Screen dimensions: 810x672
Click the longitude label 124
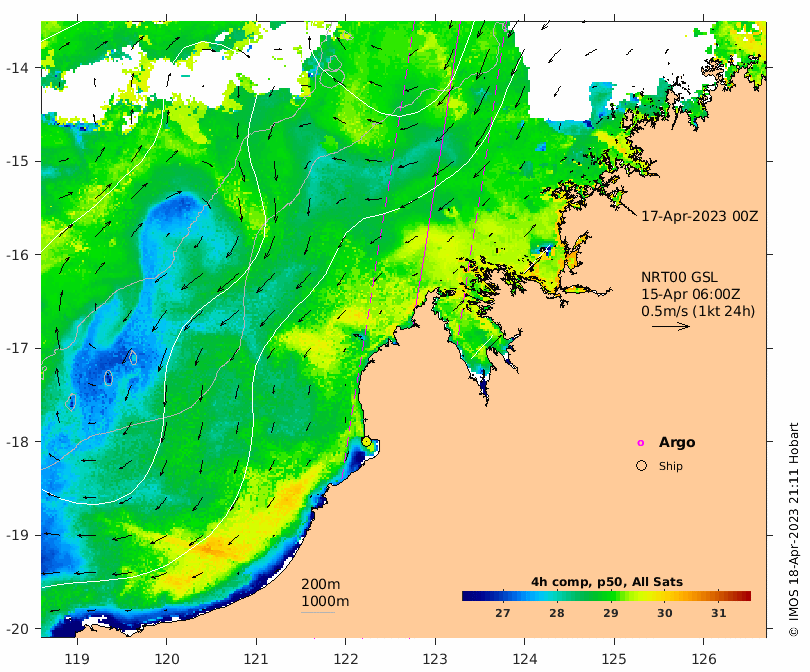[x=525, y=659]
